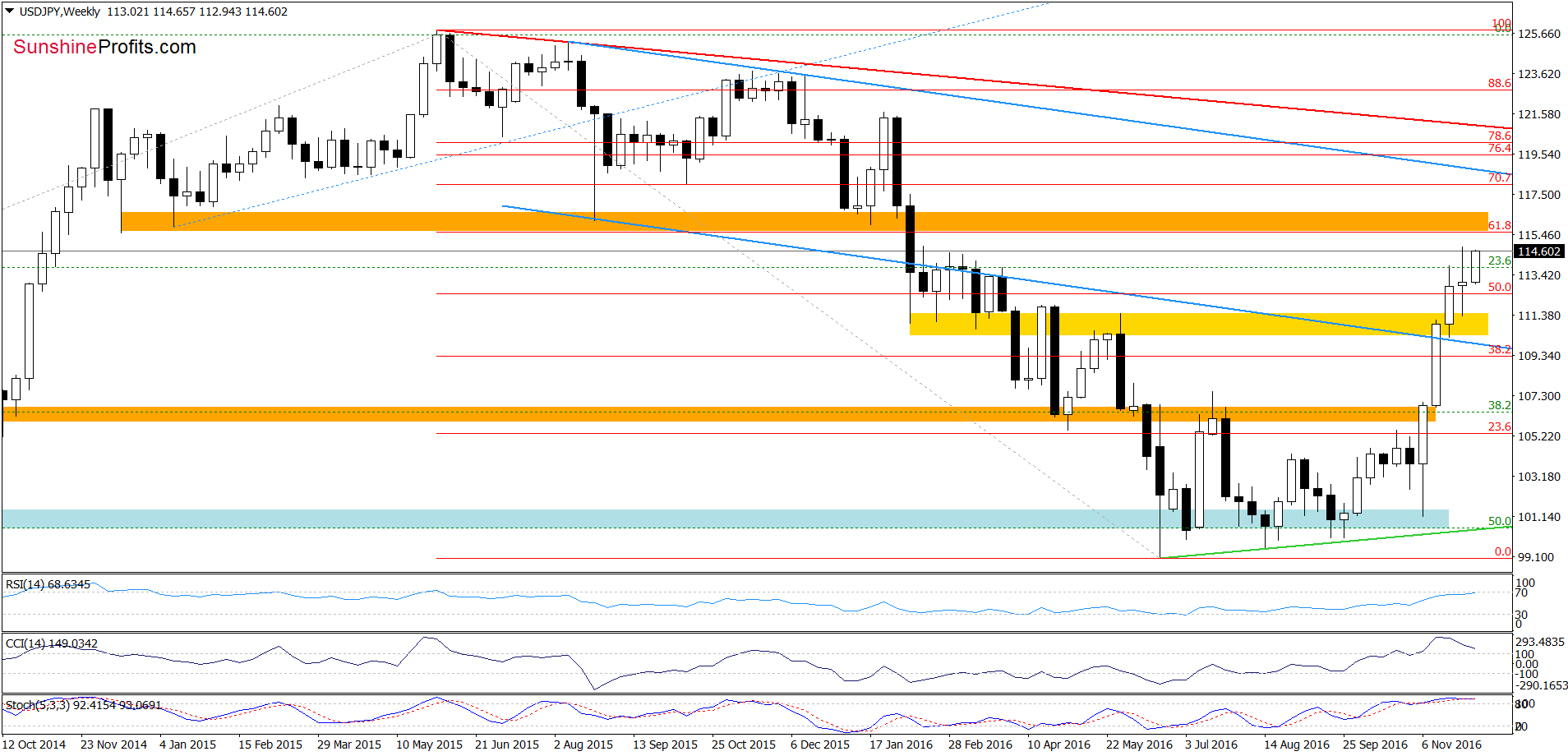Click the 121.580 price axis label
This screenshot has width=1568, height=756.
[x=1538, y=114]
